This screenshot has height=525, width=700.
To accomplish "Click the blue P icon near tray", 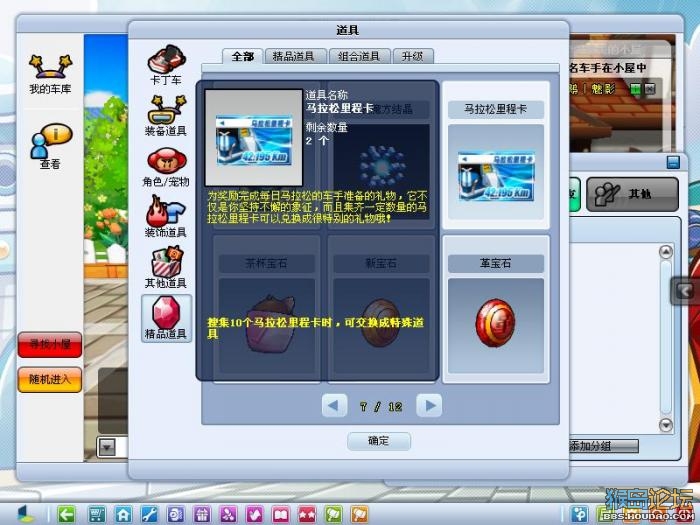I will (580, 514).
